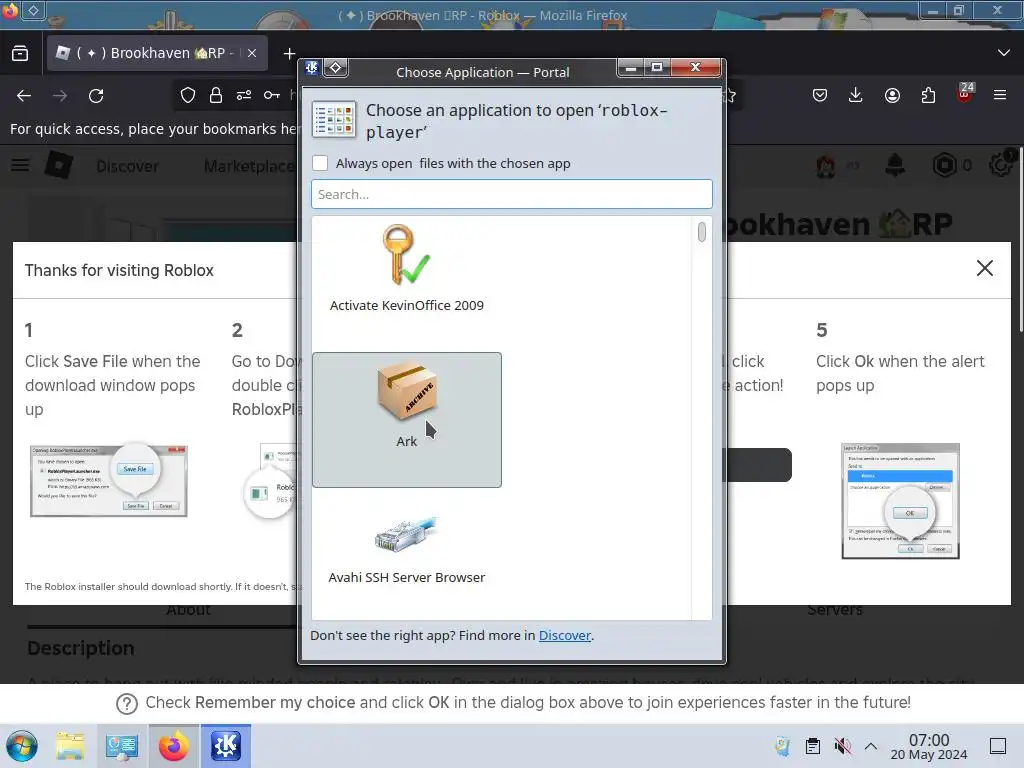
Task: Go back in Firefox
Action: point(24,96)
